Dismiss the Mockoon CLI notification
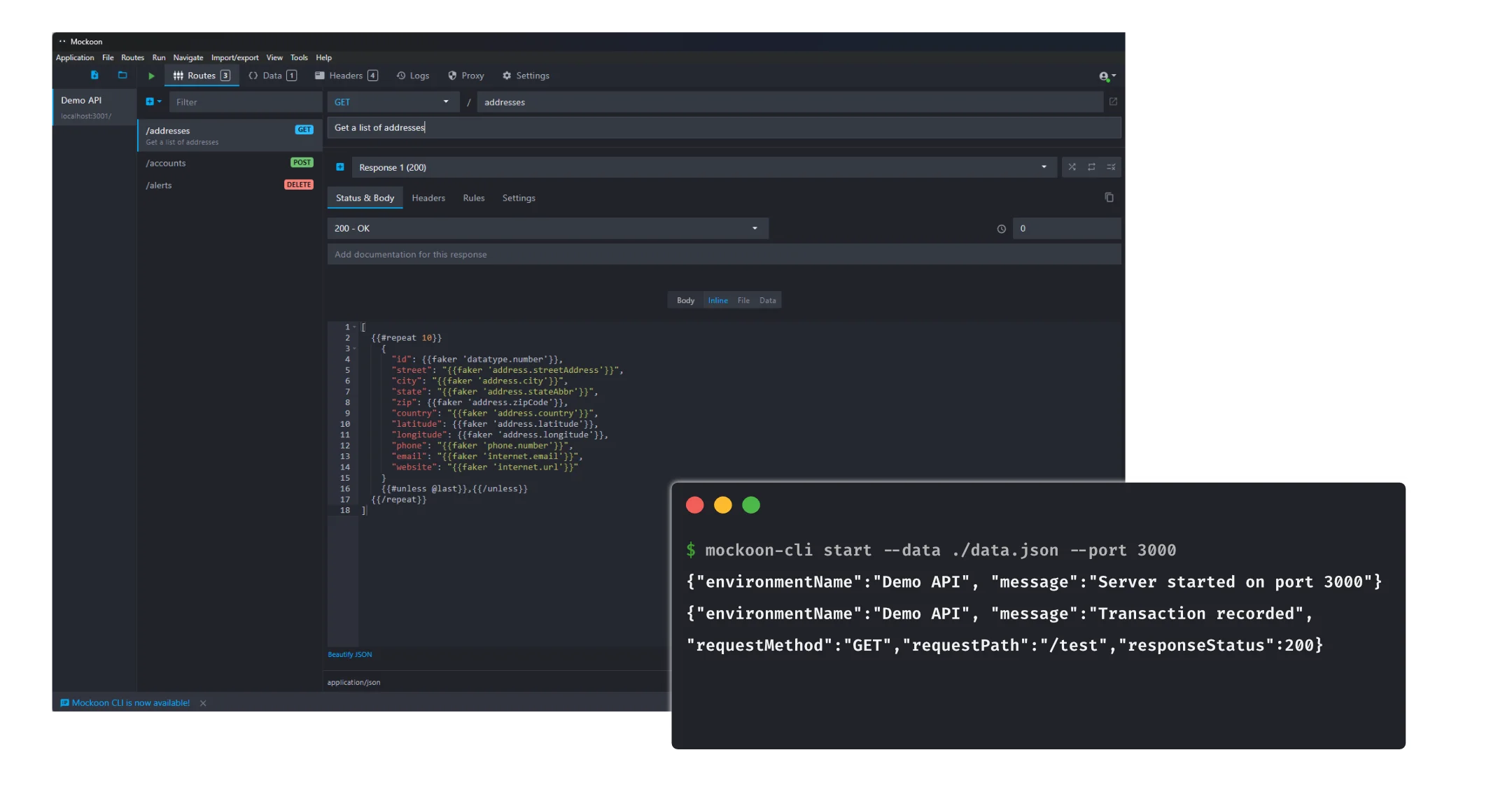Image resolution: width=1512 pixels, height=799 pixels. click(x=203, y=703)
